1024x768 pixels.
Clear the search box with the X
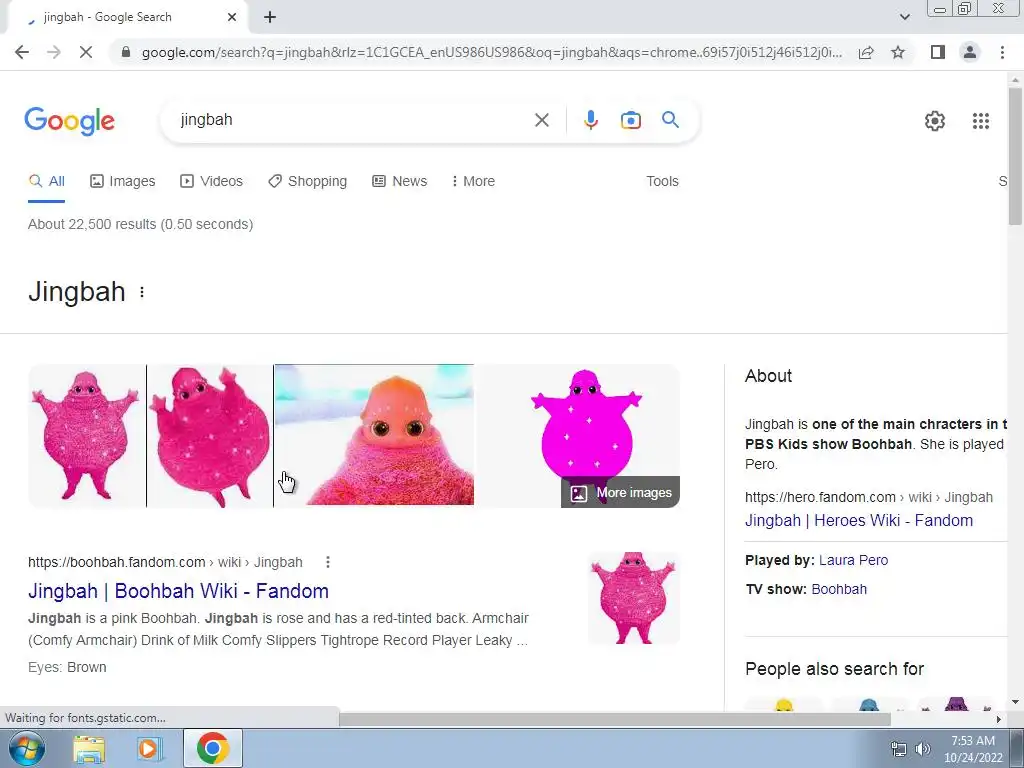pyautogui.click(x=541, y=120)
